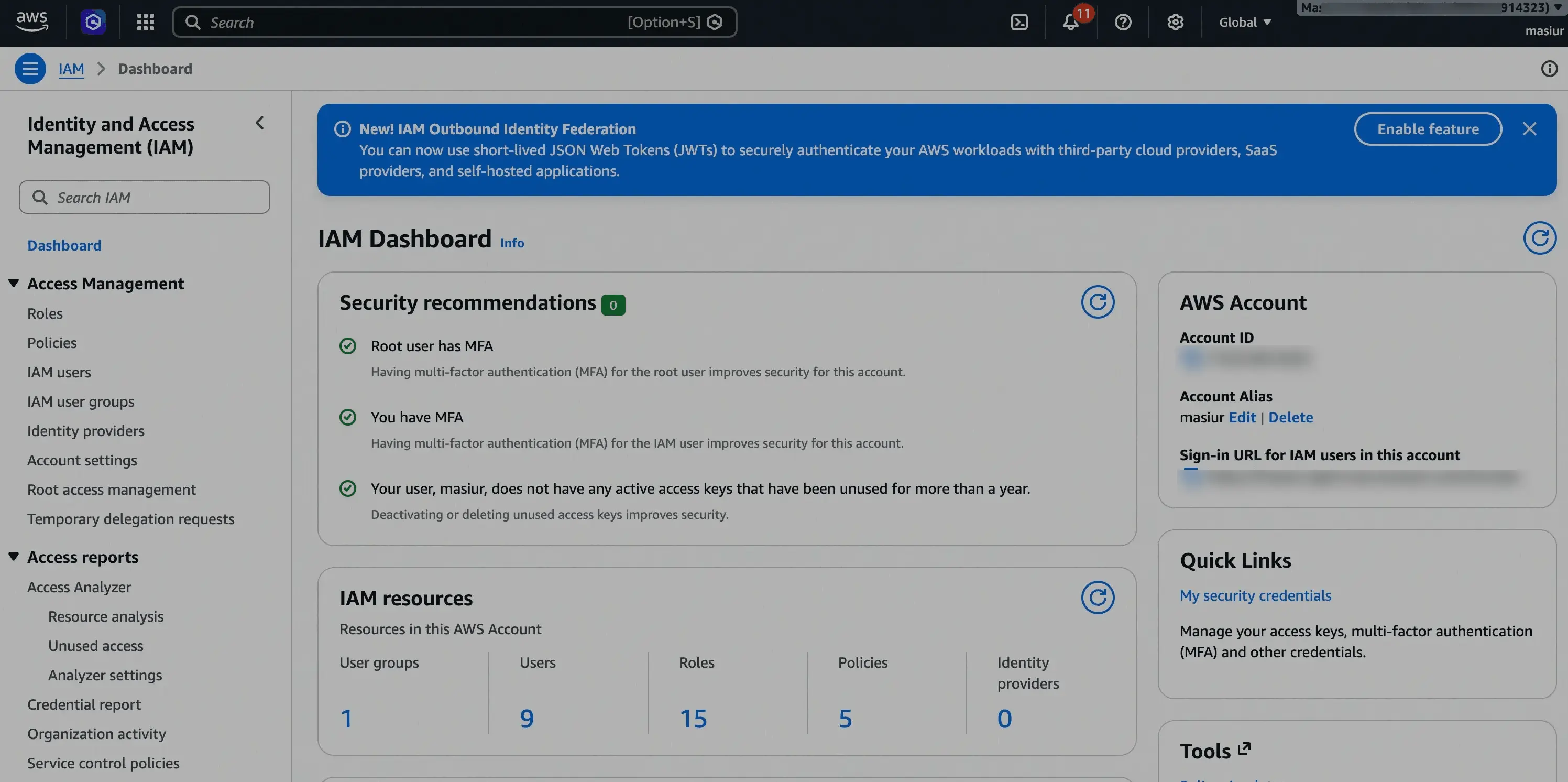Open the User groups count 1
Screen dimensions: 1568x782
tap(346, 718)
